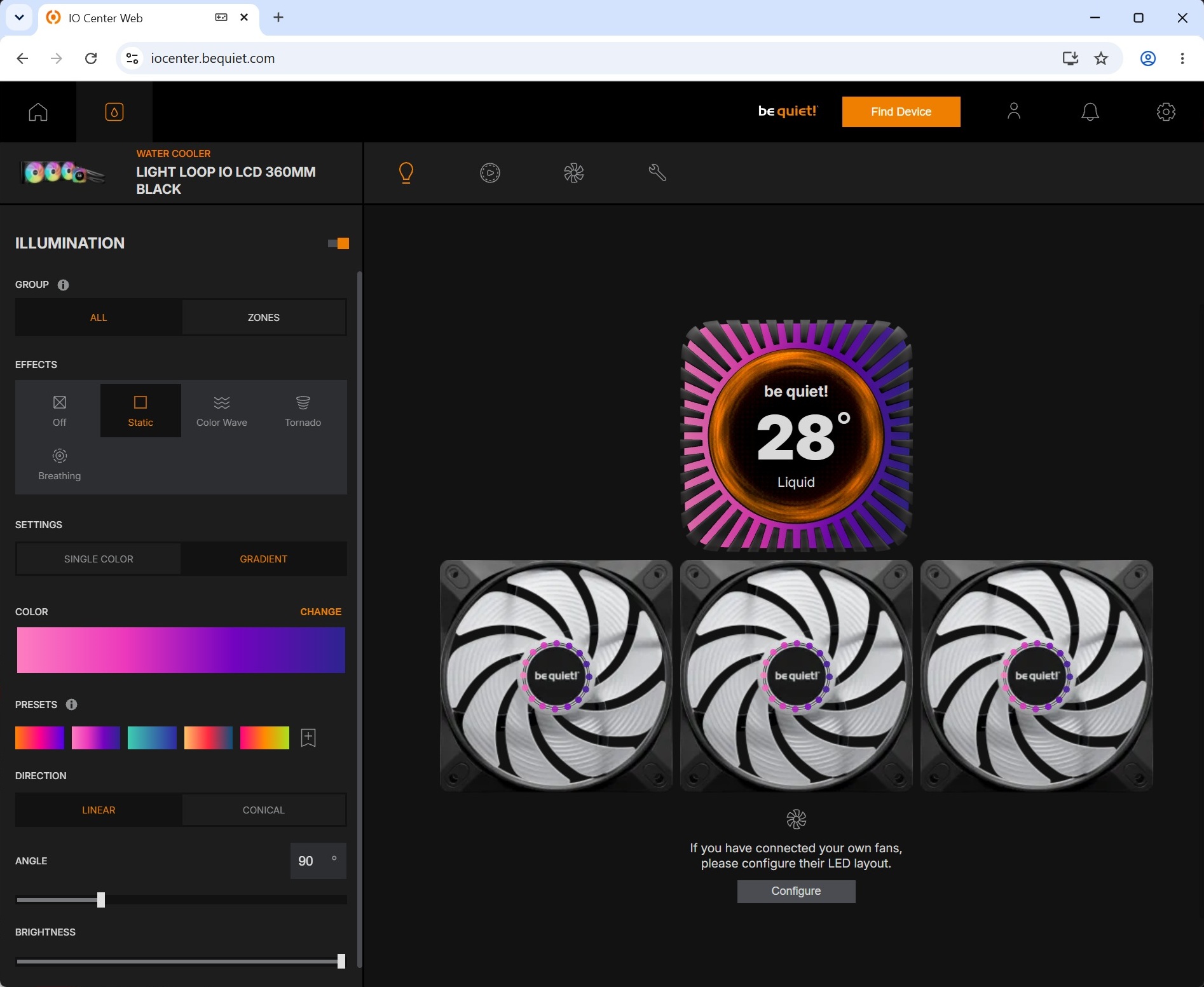Screen dimensions: 1204x987
Task: Toggle the Illumination on/off switch
Action: tap(338, 243)
